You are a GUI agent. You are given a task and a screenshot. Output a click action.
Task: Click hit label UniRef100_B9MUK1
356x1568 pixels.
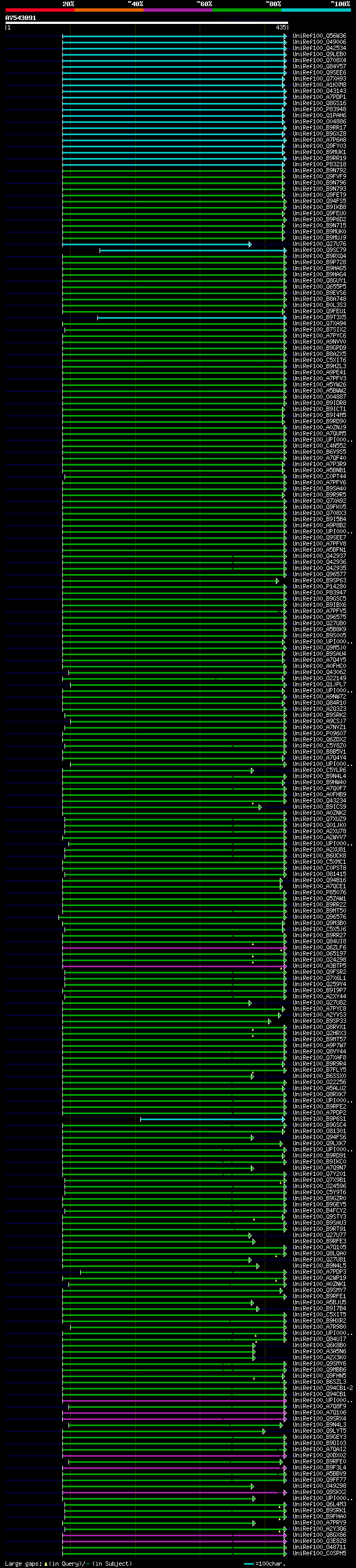pyautogui.click(x=319, y=151)
